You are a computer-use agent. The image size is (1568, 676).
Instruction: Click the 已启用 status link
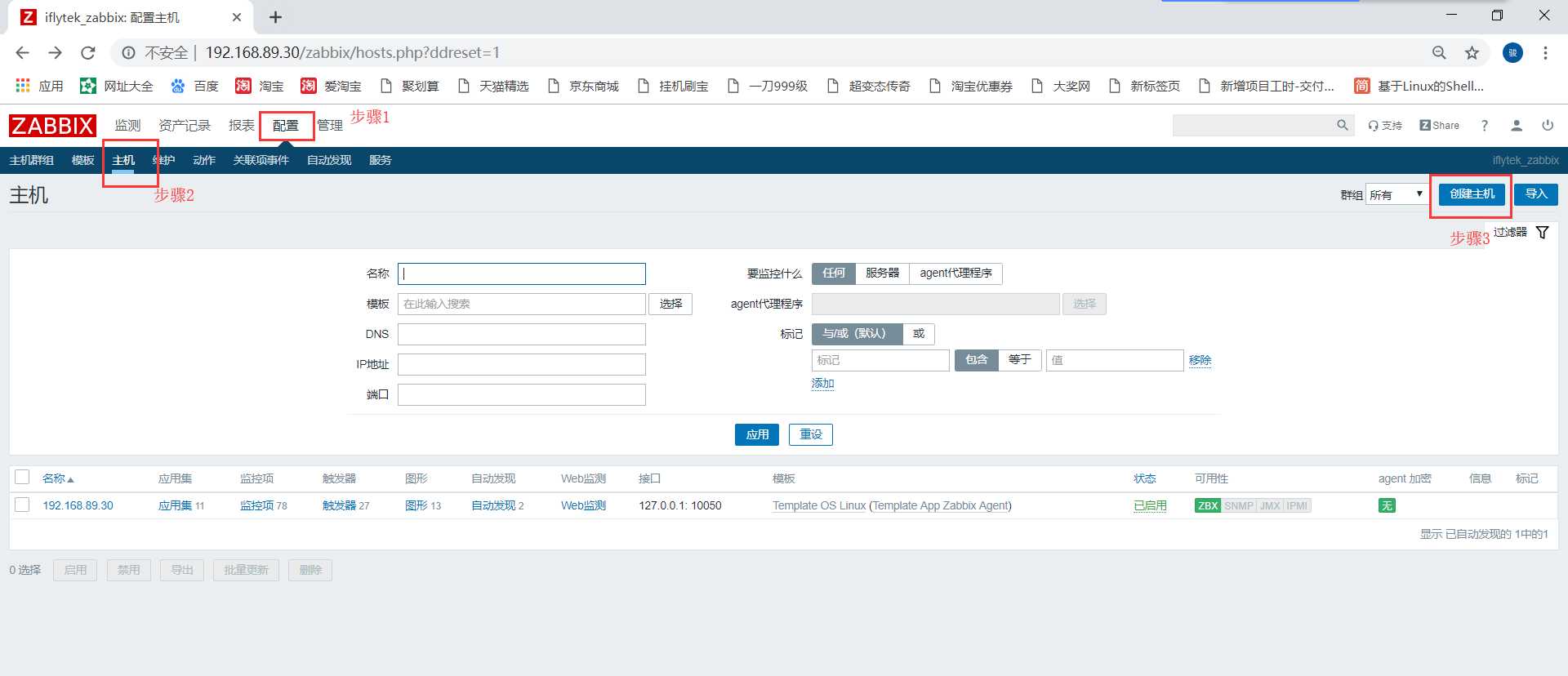pos(1150,506)
